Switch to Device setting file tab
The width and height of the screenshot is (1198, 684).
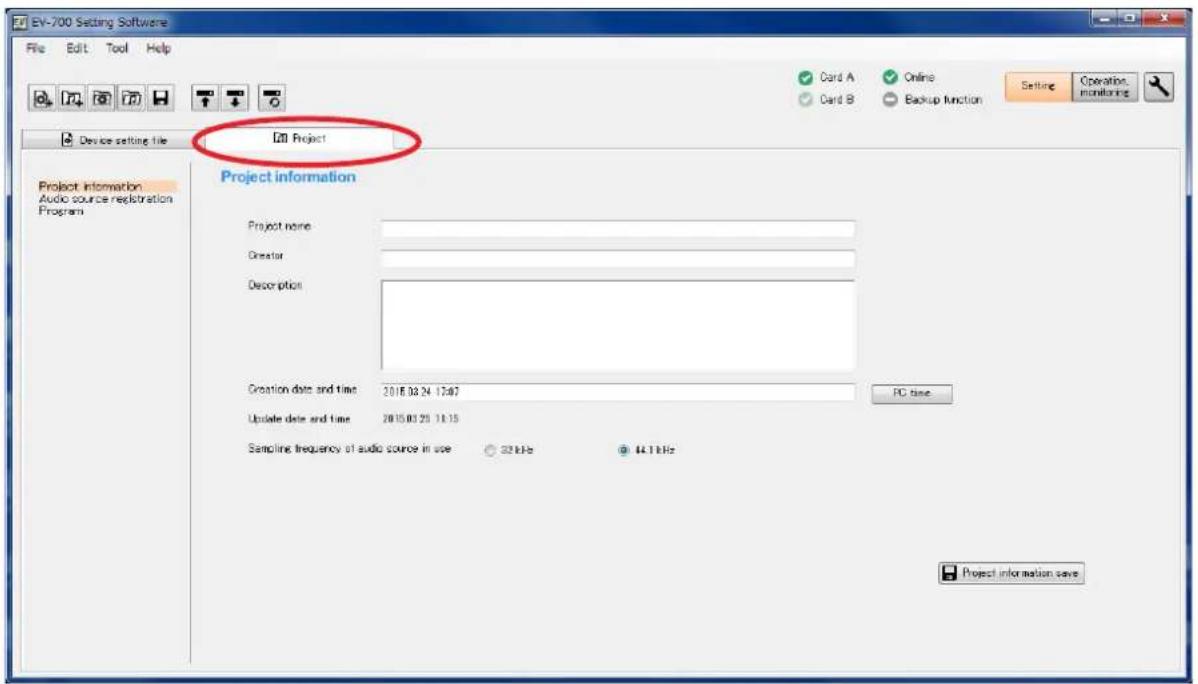pos(113,140)
